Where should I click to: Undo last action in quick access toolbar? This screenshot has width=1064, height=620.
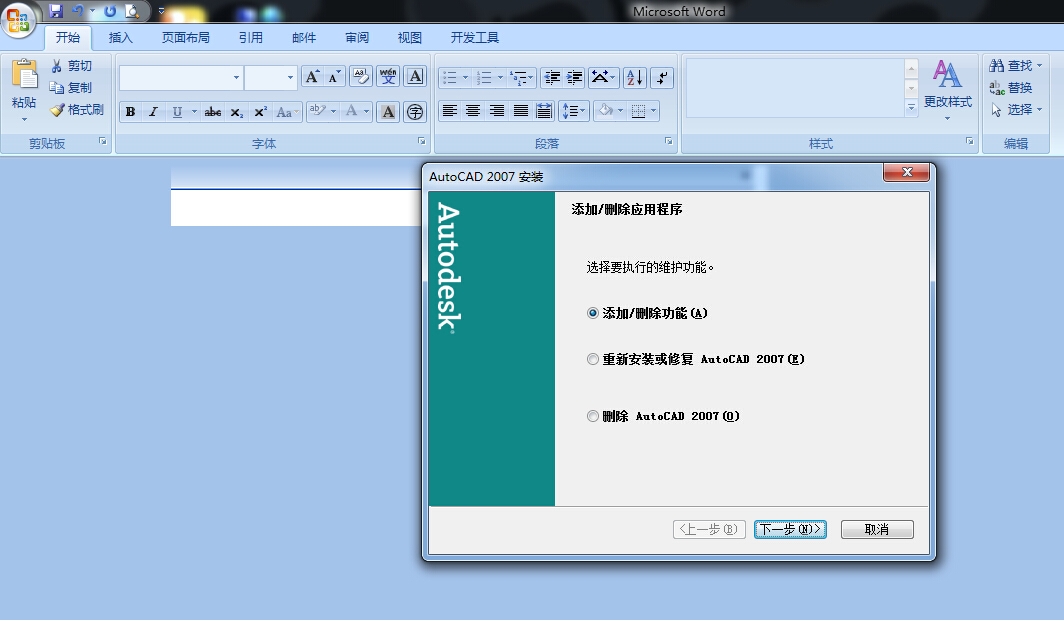point(78,11)
